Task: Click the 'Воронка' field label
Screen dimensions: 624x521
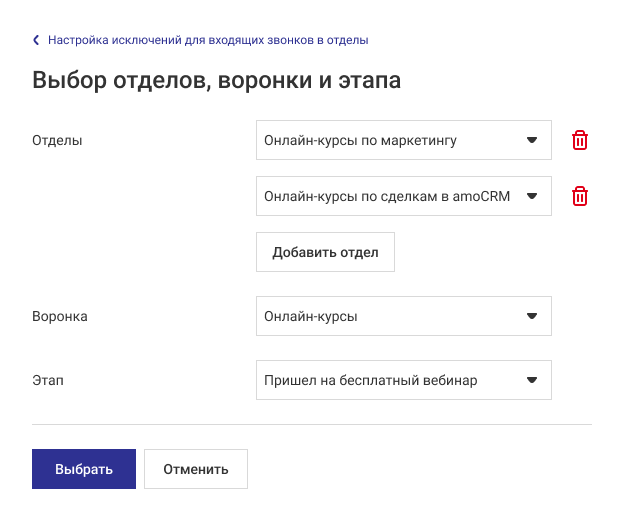Action: tap(60, 317)
